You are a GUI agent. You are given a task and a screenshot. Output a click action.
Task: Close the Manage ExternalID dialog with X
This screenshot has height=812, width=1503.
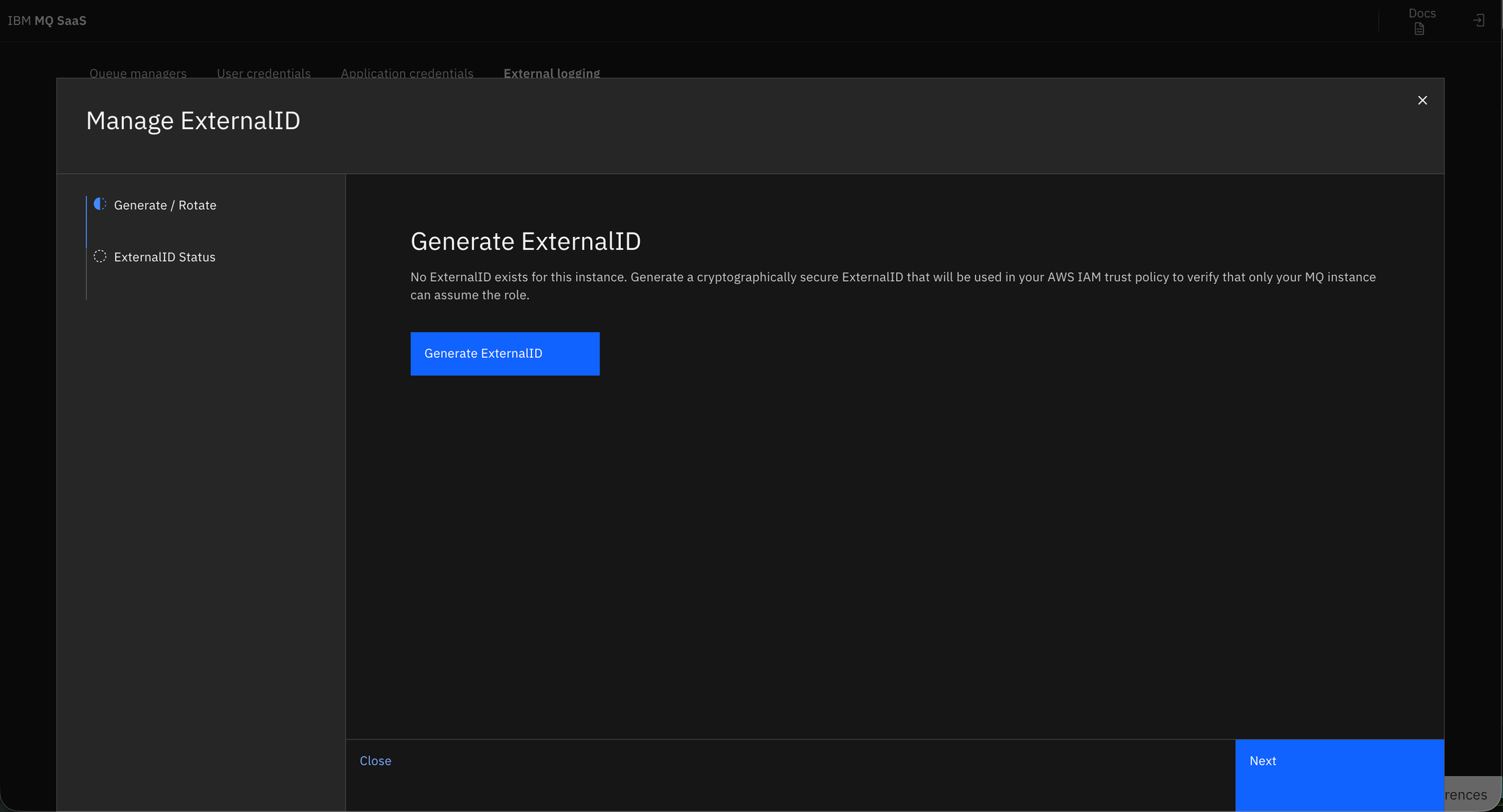click(x=1422, y=100)
